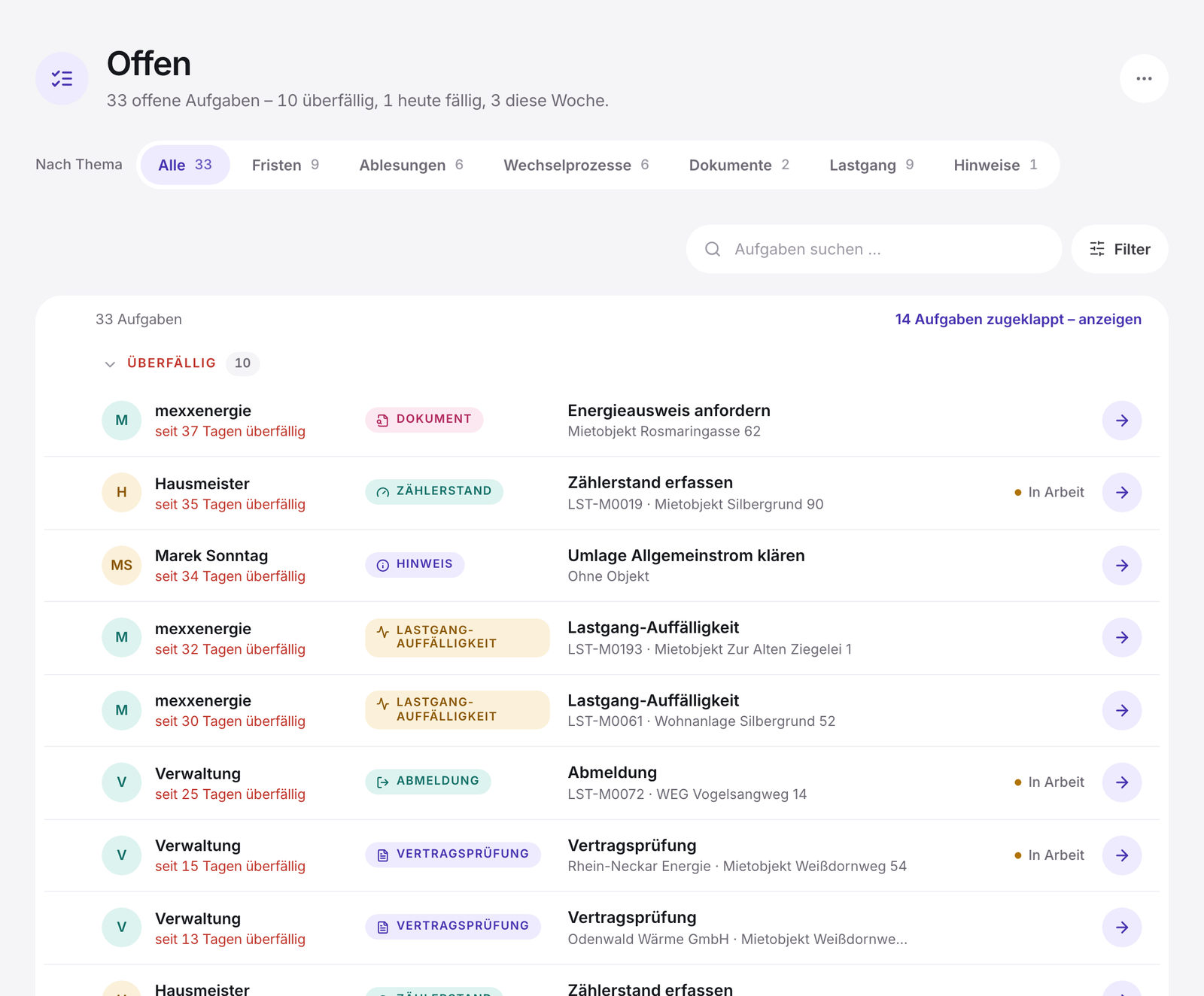The width and height of the screenshot is (1204, 996).
Task: Click the H avatar of Hausmeister
Action: click(x=121, y=493)
